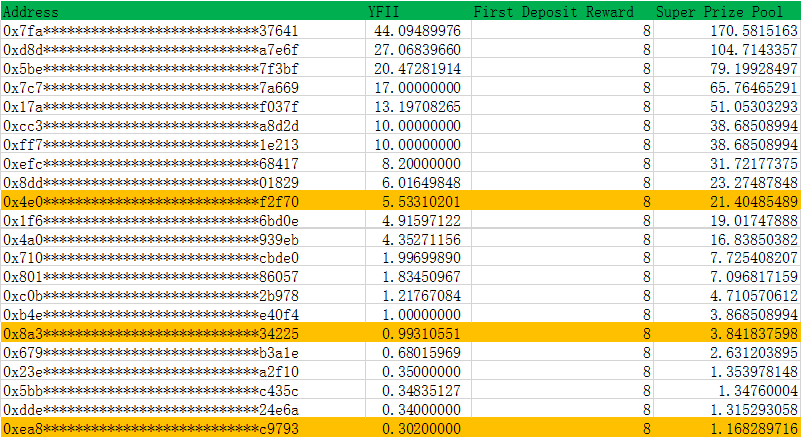Click prize pool value 19.01747888

pos(754,221)
